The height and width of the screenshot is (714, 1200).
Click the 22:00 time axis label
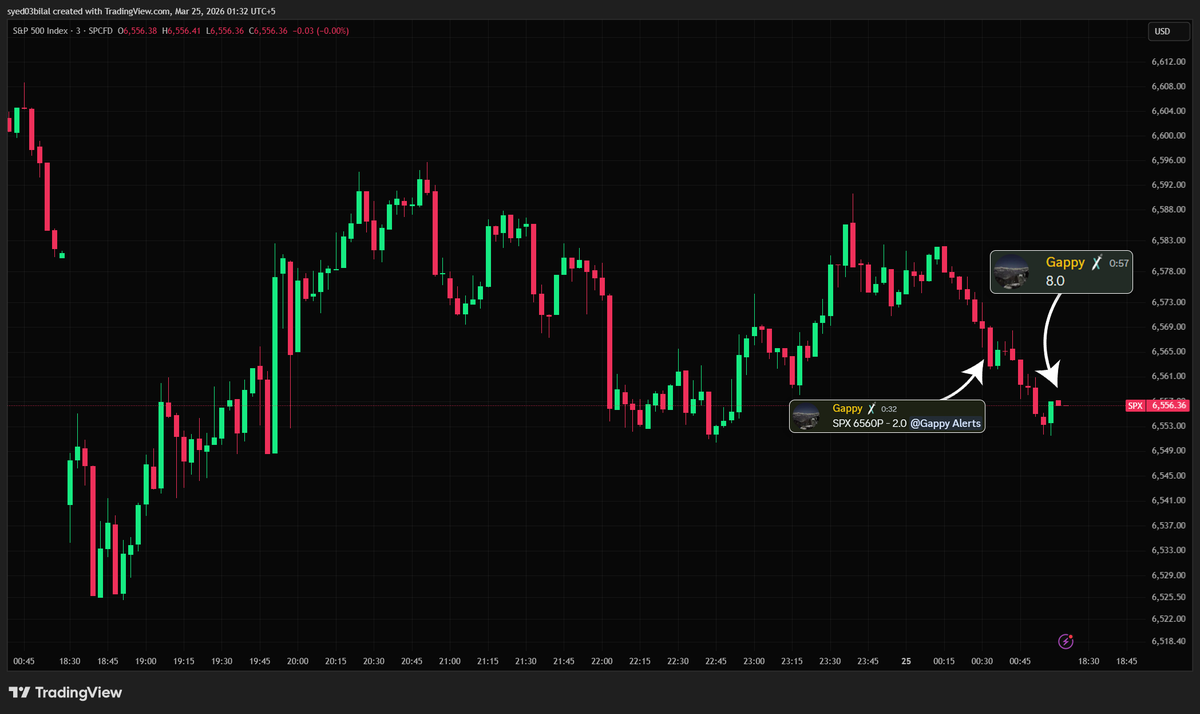pos(602,661)
